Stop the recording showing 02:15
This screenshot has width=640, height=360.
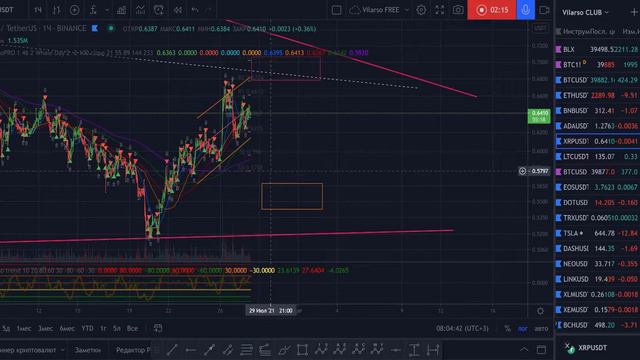click(x=492, y=10)
